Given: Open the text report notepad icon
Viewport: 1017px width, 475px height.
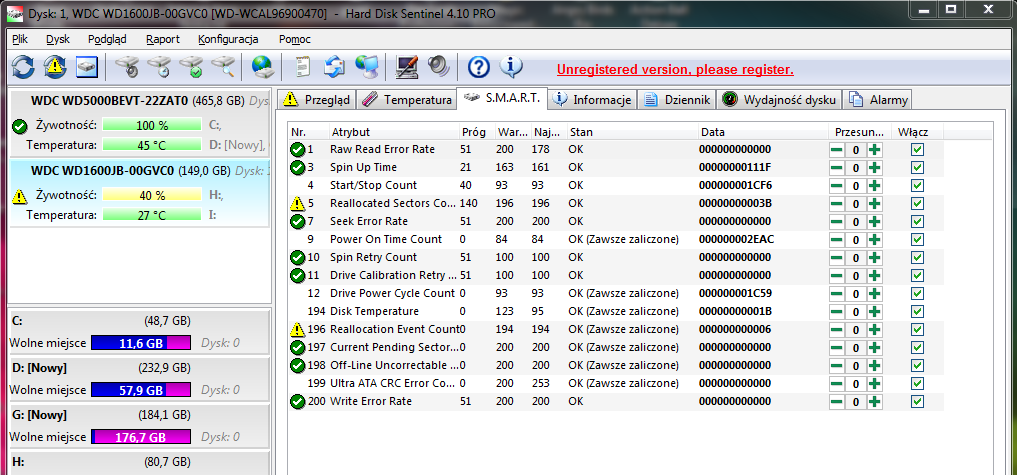Looking at the screenshot, I should point(303,66).
